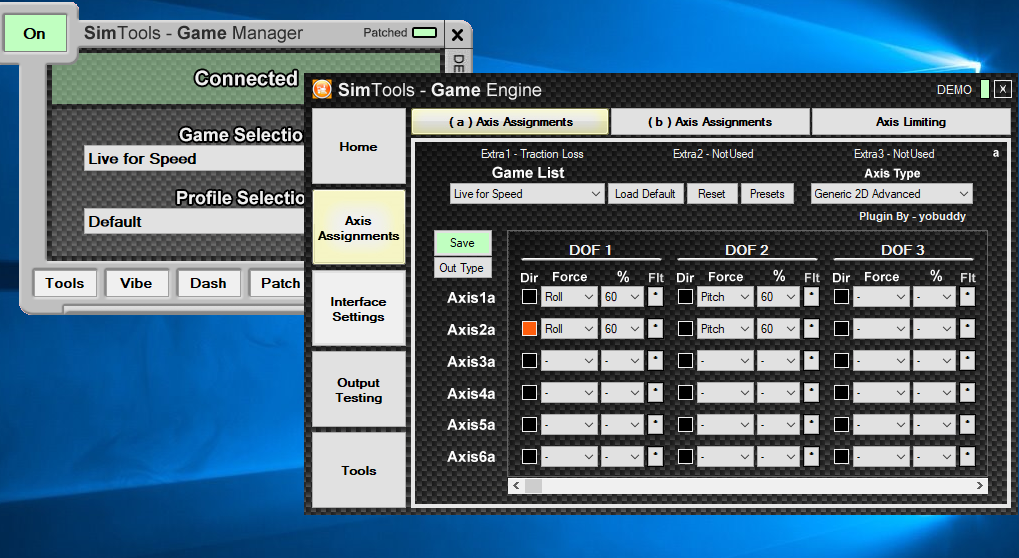This screenshot has width=1019, height=558.
Task: Click Axis6a DOF 1 Flt filter button
Action: (655, 457)
